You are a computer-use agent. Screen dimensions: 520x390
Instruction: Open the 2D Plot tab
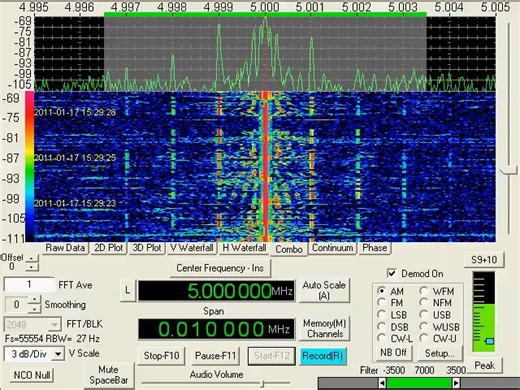point(109,248)
